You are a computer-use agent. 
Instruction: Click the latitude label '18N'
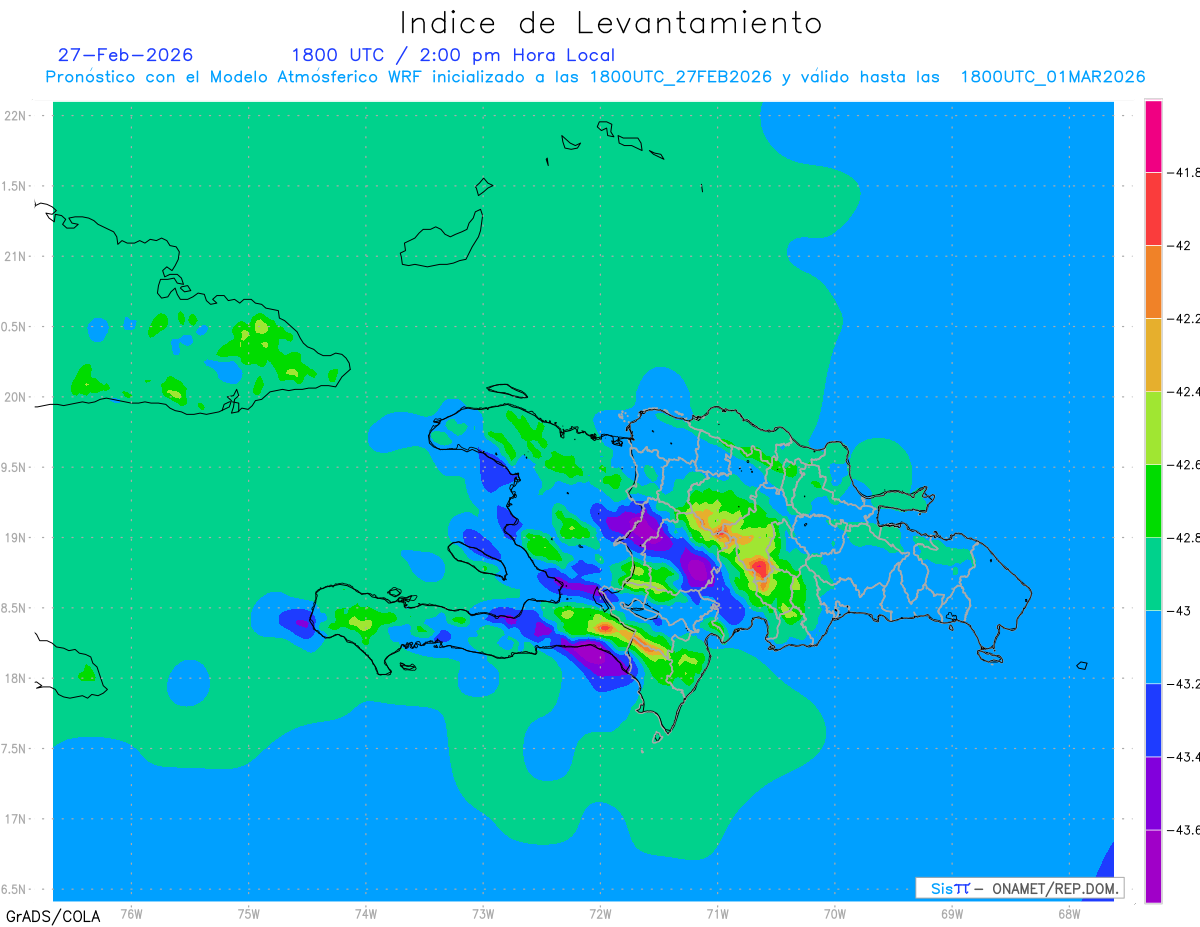point(16,678)
